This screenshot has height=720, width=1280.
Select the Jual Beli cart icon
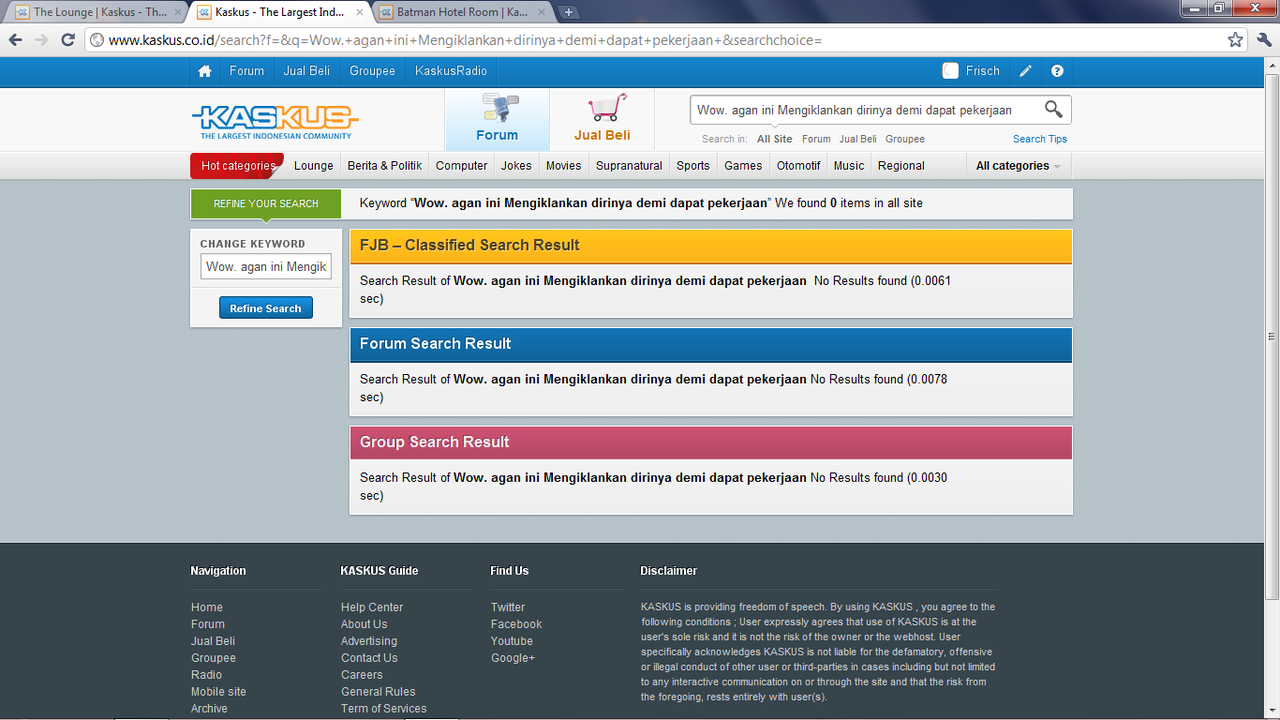coord(602,119)
